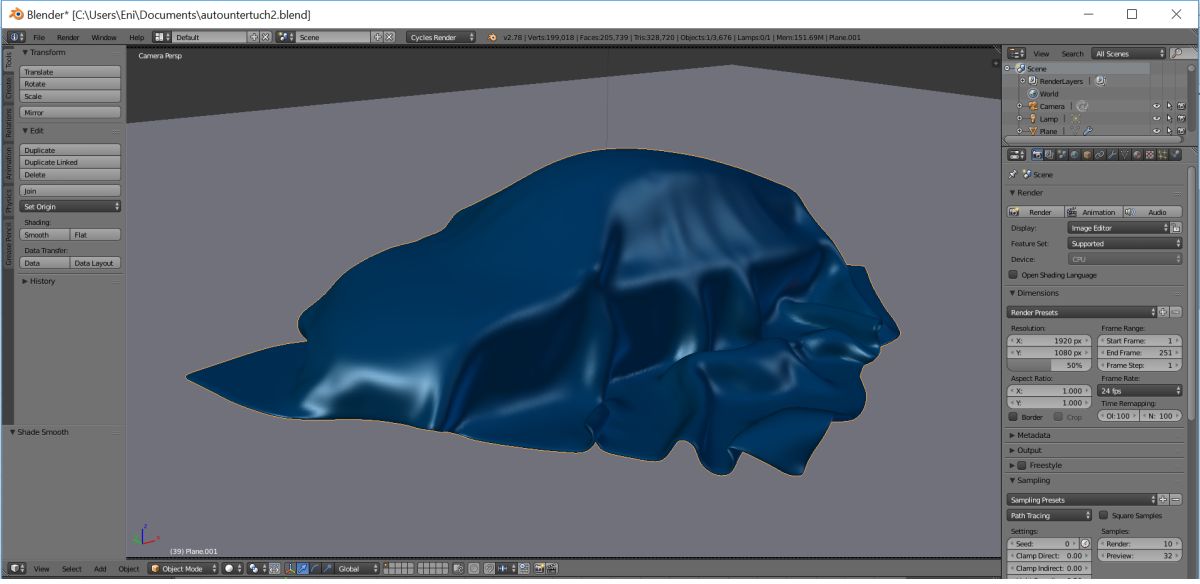This screenshot has width=1200, height=584.
Task: Open the File menu
Action: point(39,37)
